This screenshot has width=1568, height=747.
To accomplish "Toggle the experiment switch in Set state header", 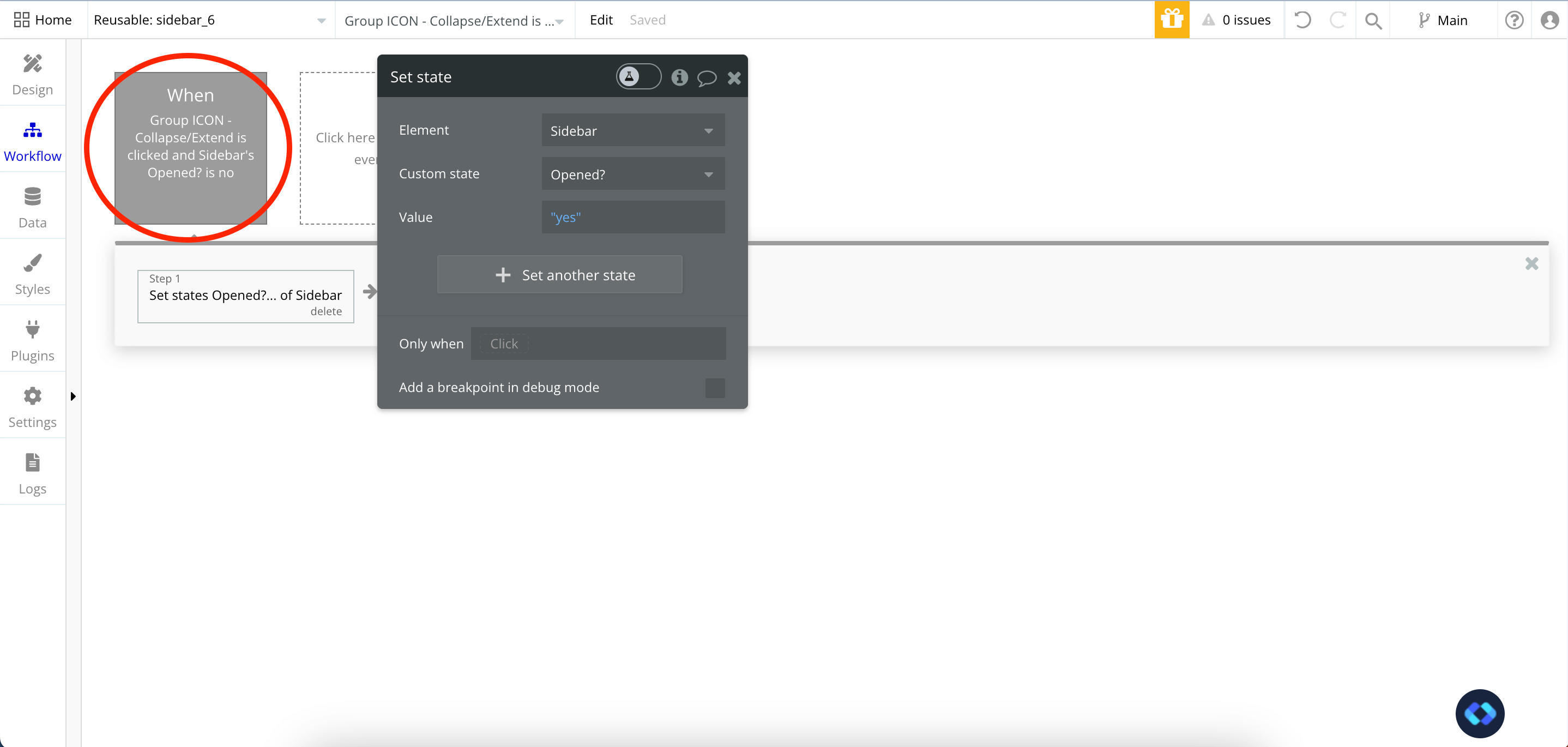I will (638, 76).
